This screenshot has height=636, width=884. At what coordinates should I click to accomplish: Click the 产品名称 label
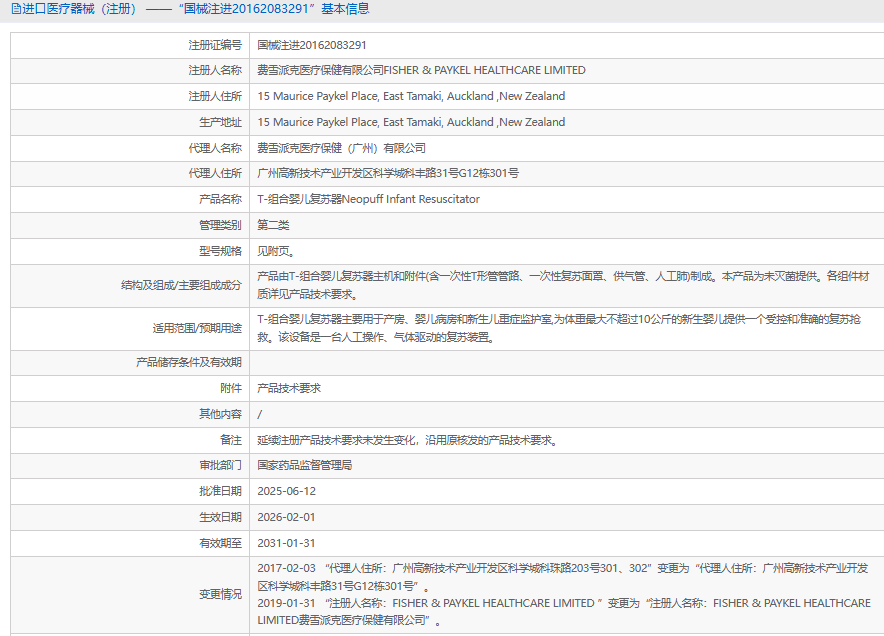pyautogui.click(x=220, y=200)
